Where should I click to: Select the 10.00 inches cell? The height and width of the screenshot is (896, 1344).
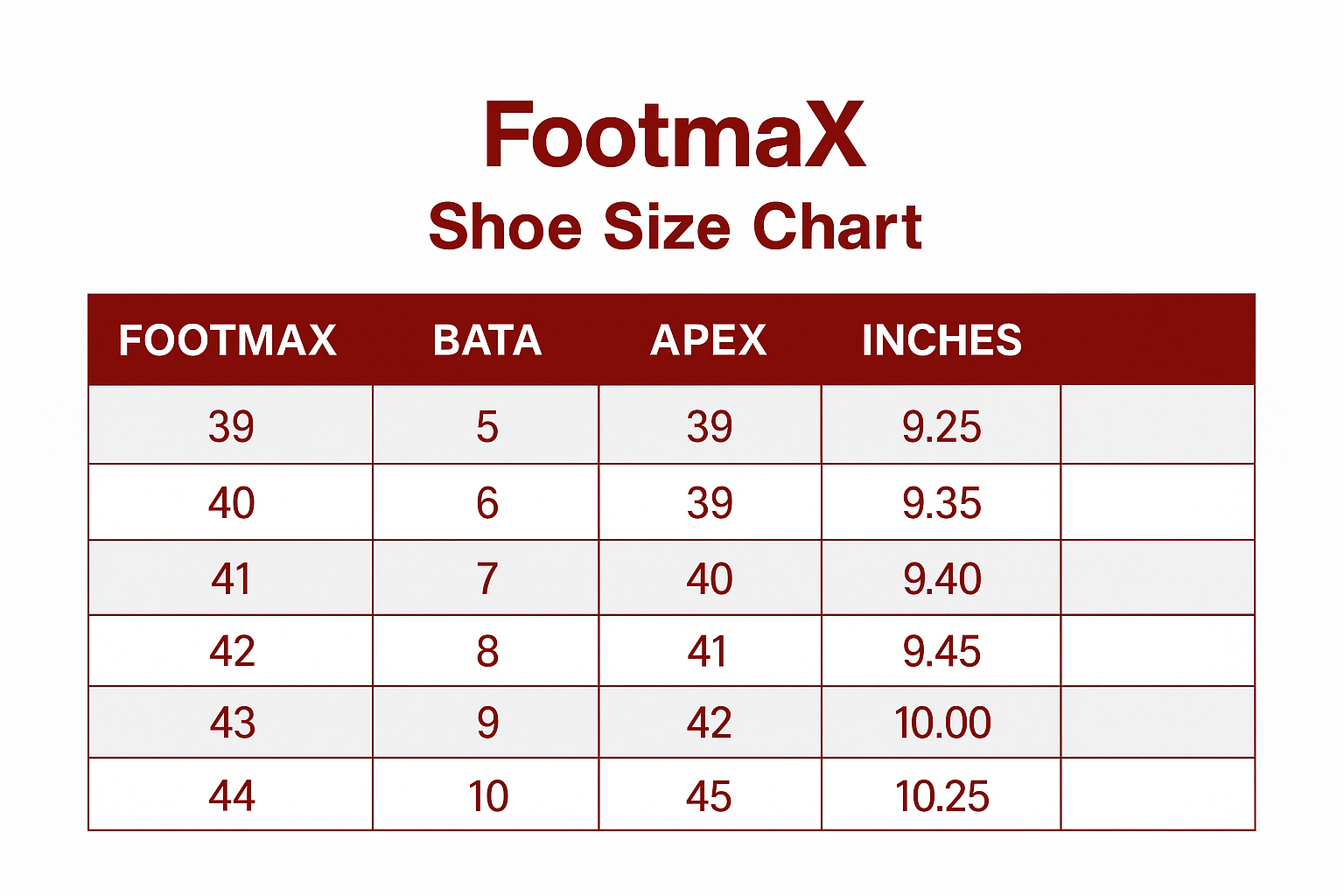click(941, 724)
